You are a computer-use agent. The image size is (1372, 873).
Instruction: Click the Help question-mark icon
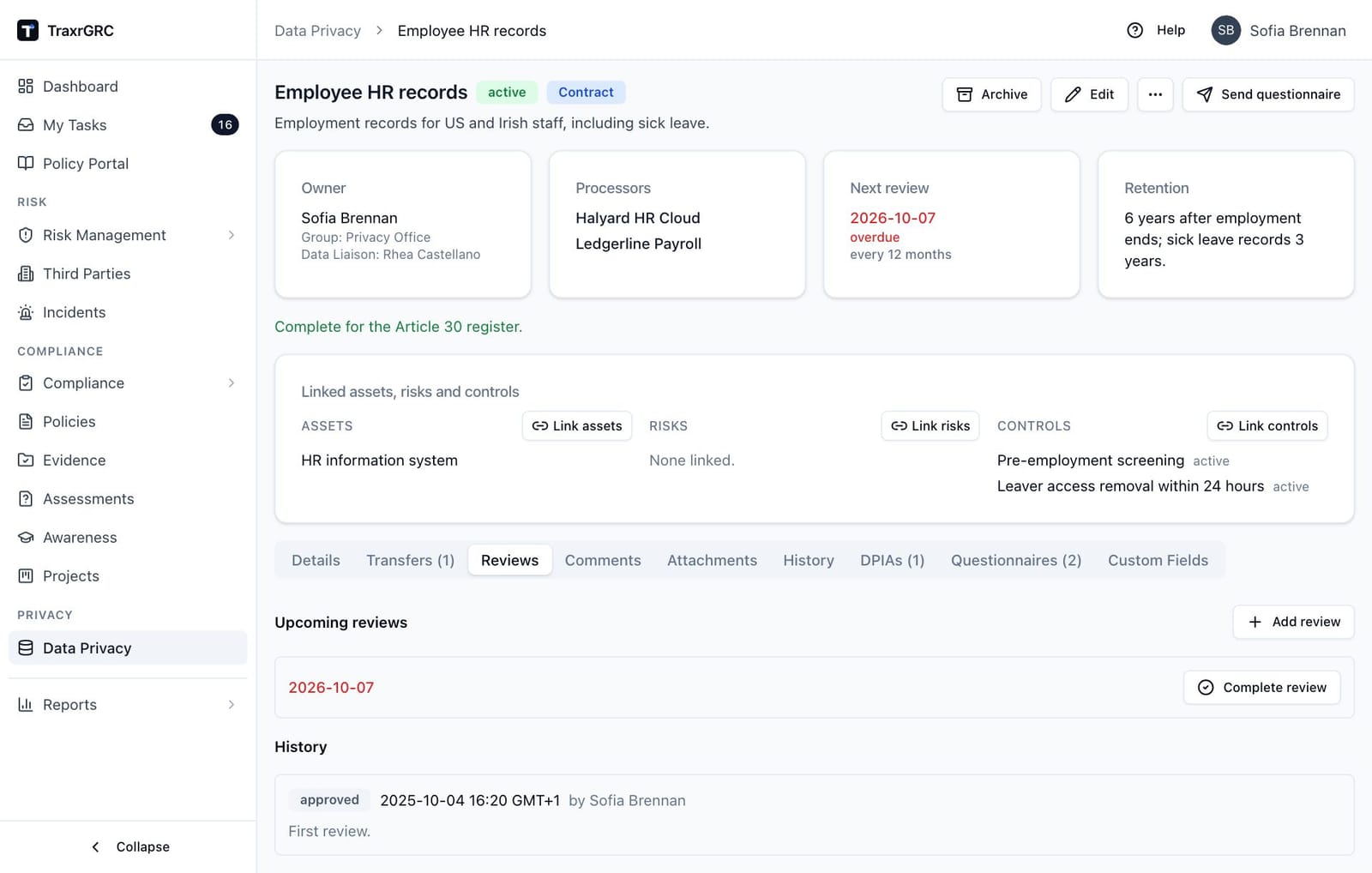[1134, 30]
